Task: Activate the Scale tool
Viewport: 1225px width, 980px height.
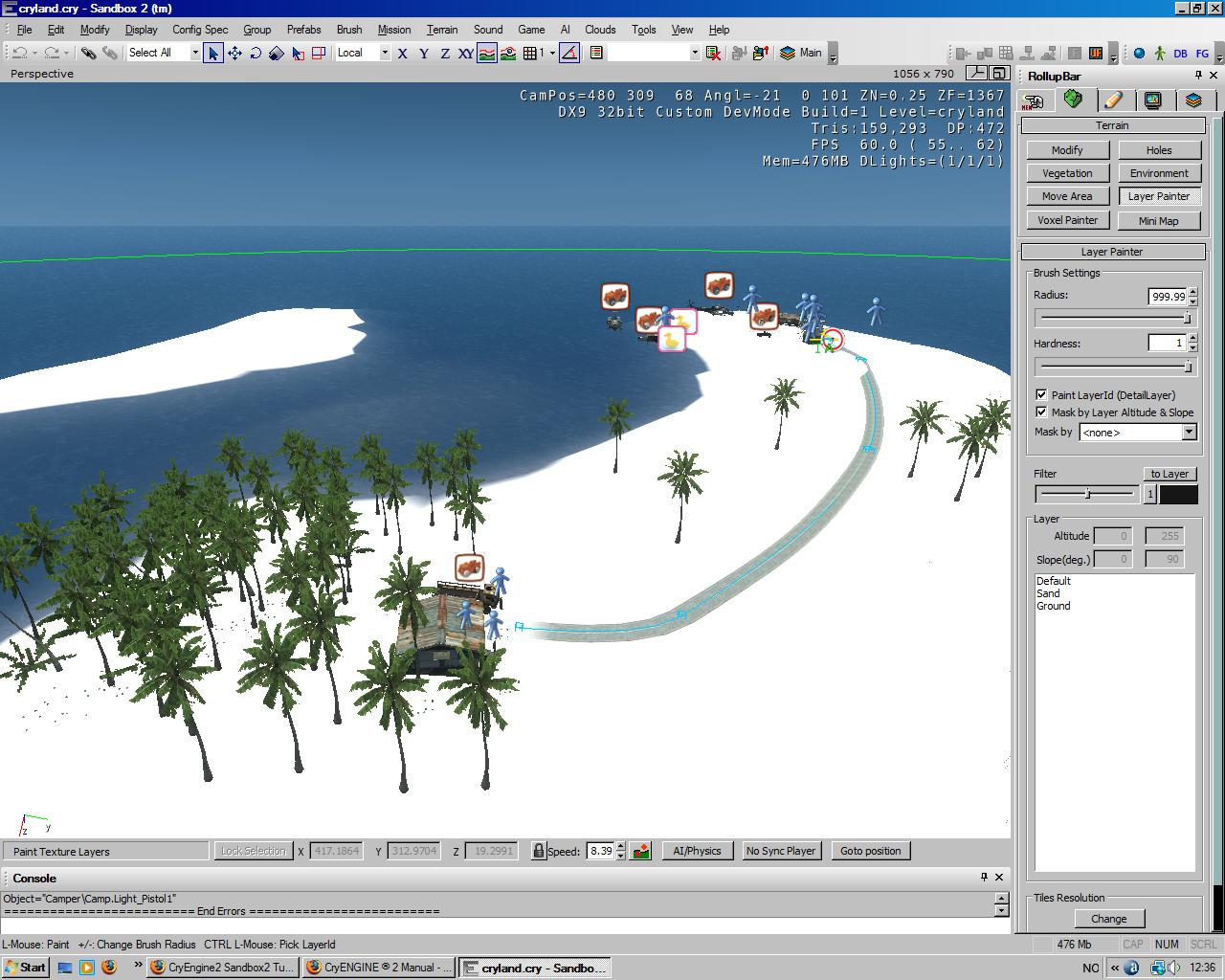Action: coord(277,53)
